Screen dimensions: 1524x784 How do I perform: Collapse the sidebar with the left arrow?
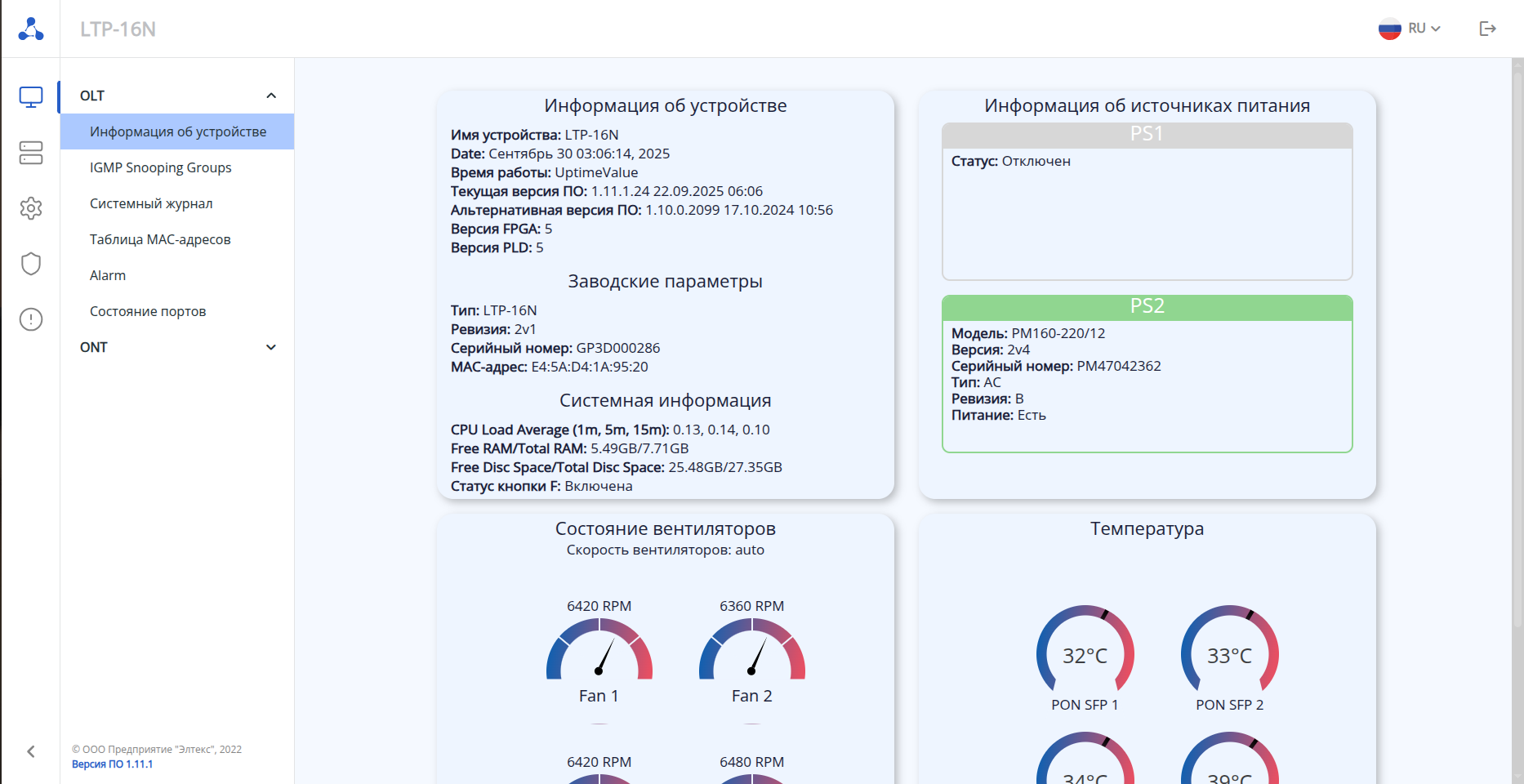coord(31,751)
